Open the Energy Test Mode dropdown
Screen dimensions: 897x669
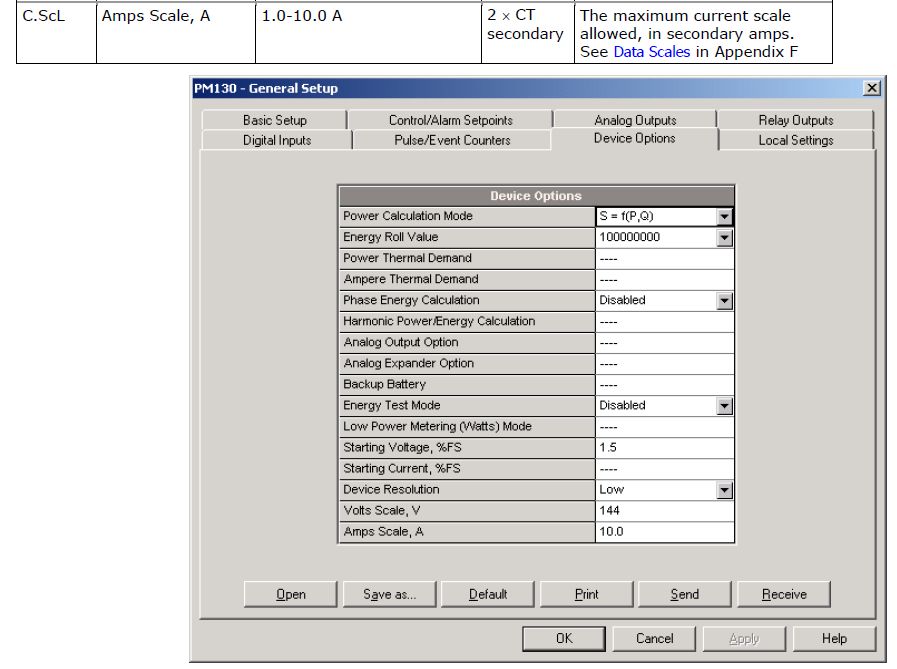(724, 406)
